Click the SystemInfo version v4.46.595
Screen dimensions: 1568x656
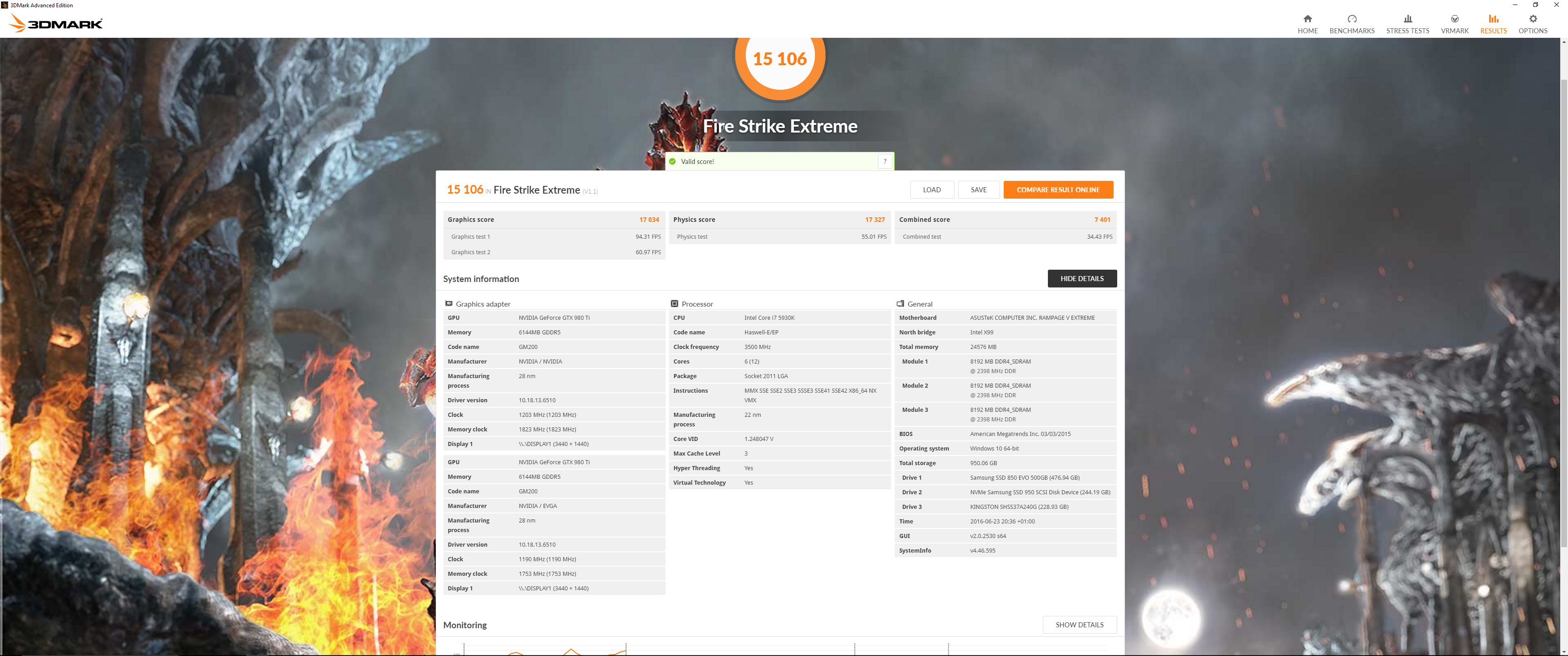(x=982, y=551)
